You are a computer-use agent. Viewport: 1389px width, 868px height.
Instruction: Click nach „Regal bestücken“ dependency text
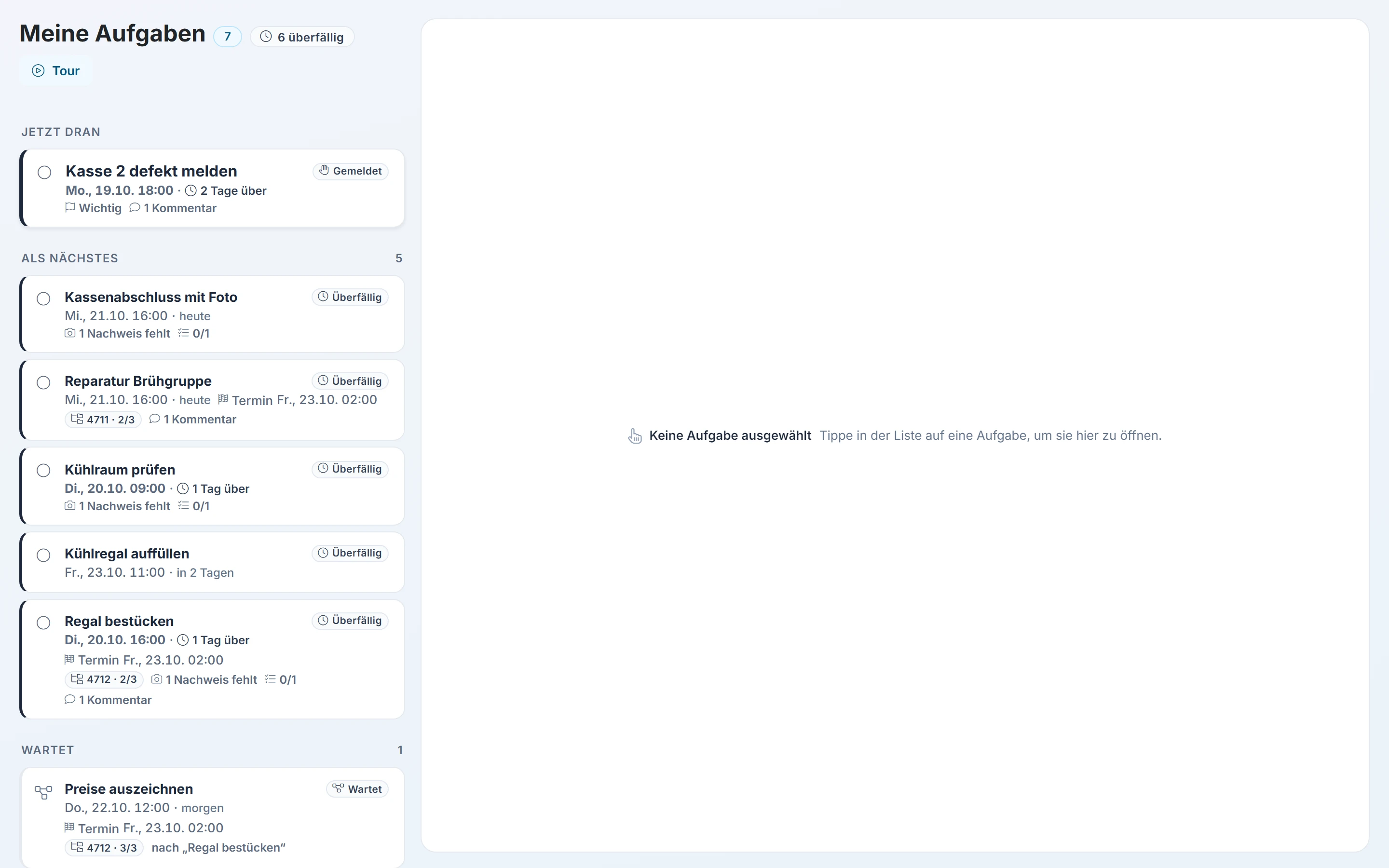[x=218, y=848]
